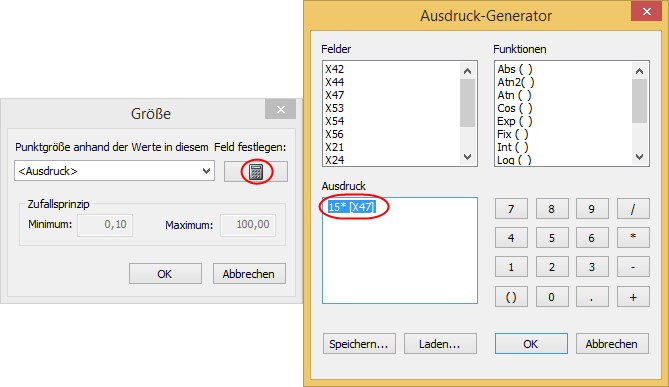The image size is (669, 387).
Task: Choose the Exp ( ) function
Action: point(515,121)
